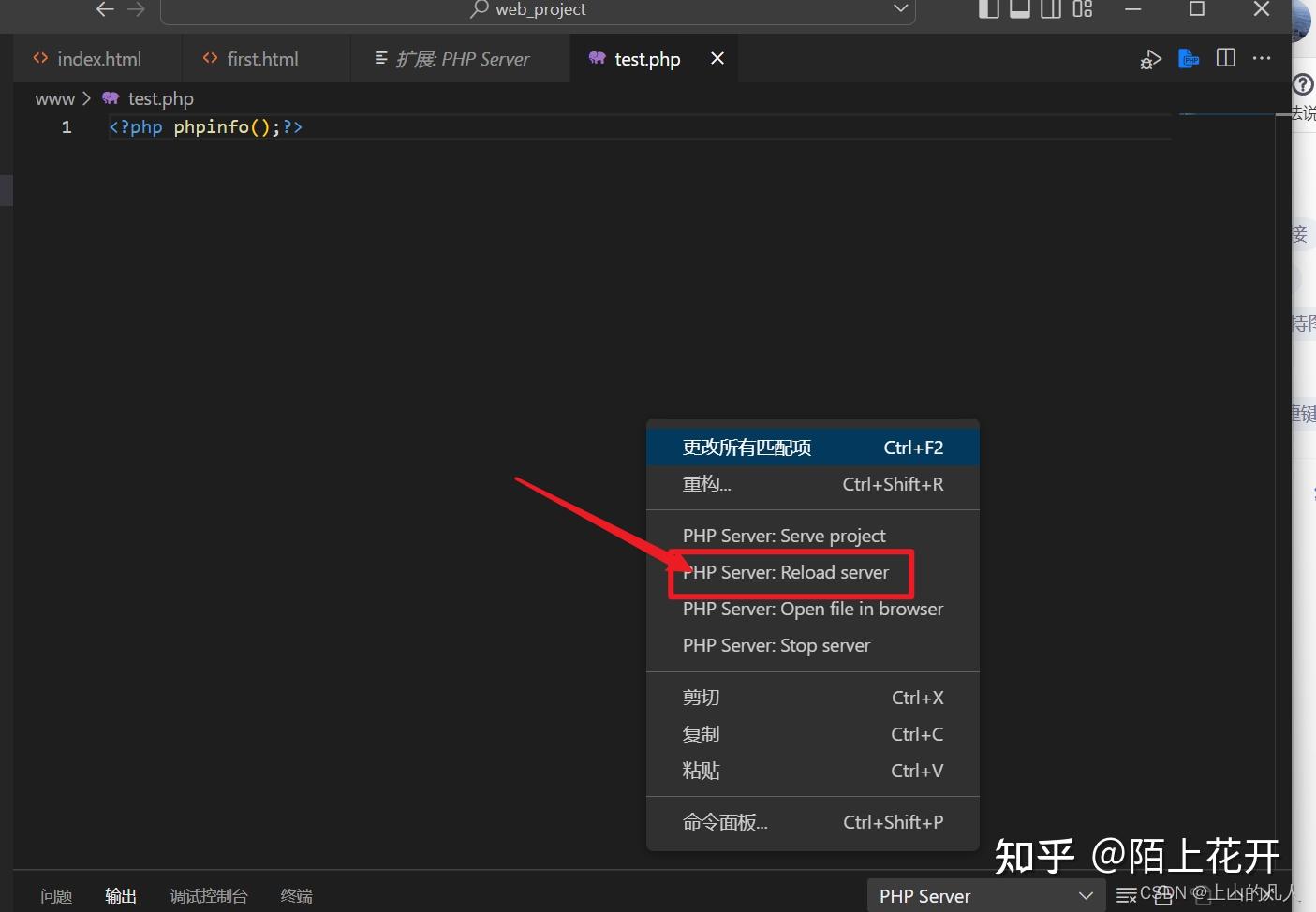Click the debug run icon in editor toolbar

pos(1150,58)
